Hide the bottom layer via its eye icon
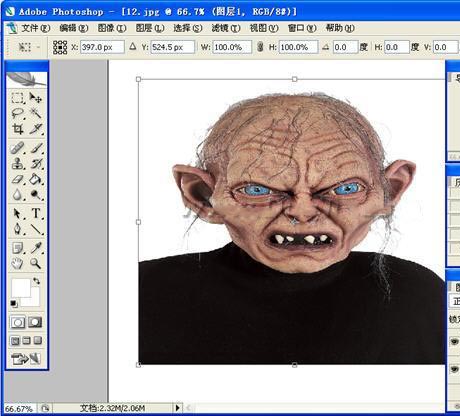 click(x=454, y=369)
